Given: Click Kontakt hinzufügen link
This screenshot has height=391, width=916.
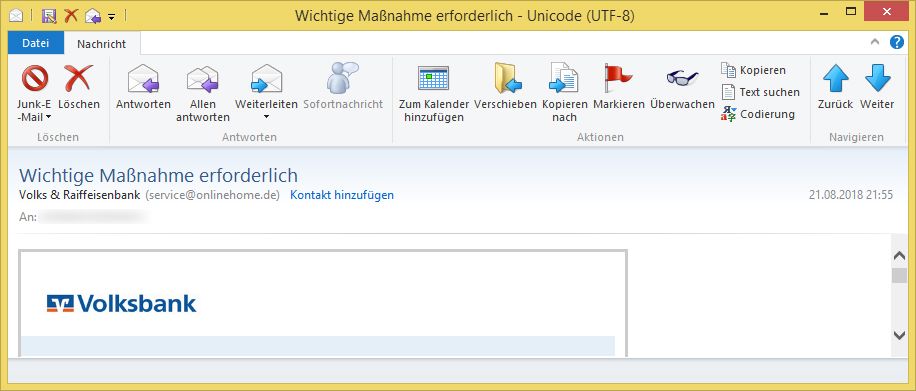Looking at the screenshot, I should (x=342, y=195).
